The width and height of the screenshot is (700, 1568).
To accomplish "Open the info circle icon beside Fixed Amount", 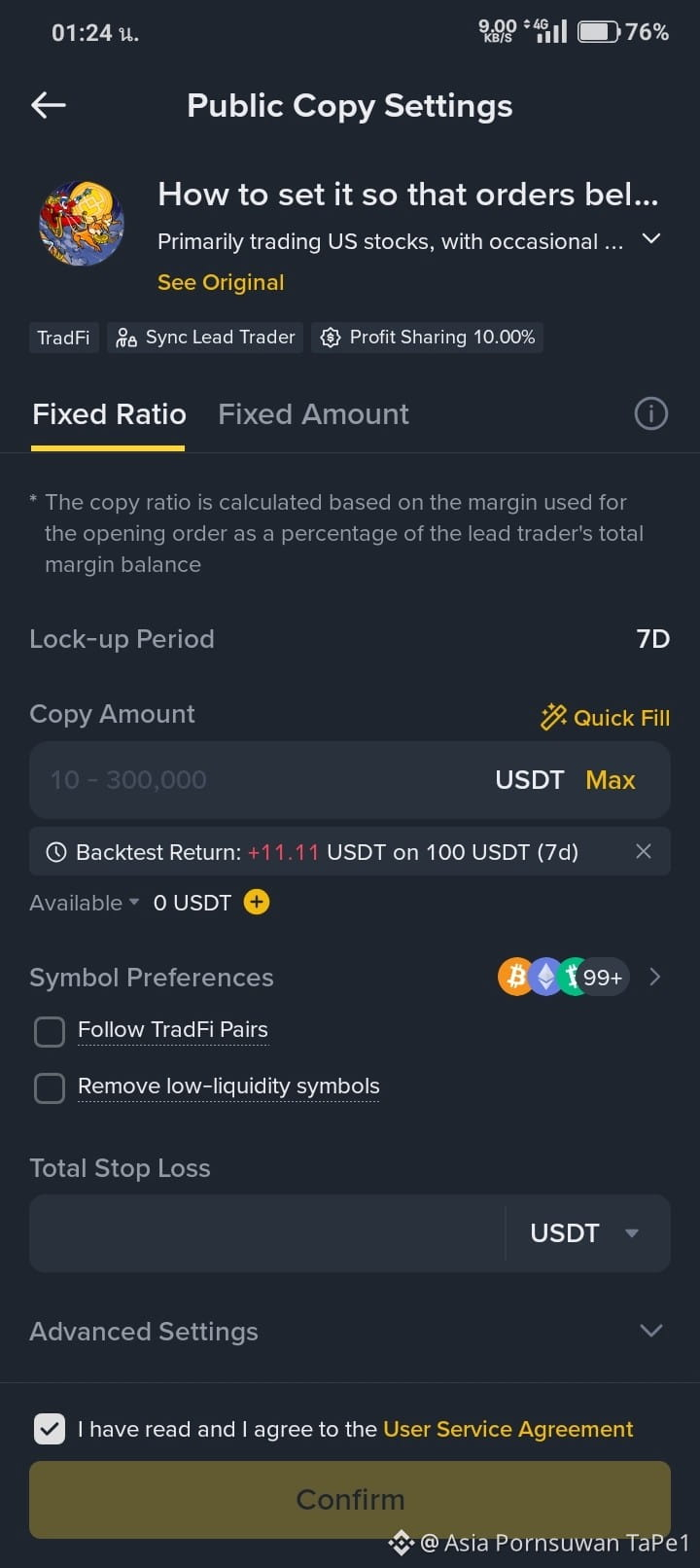I will click(x=650, y=413).
